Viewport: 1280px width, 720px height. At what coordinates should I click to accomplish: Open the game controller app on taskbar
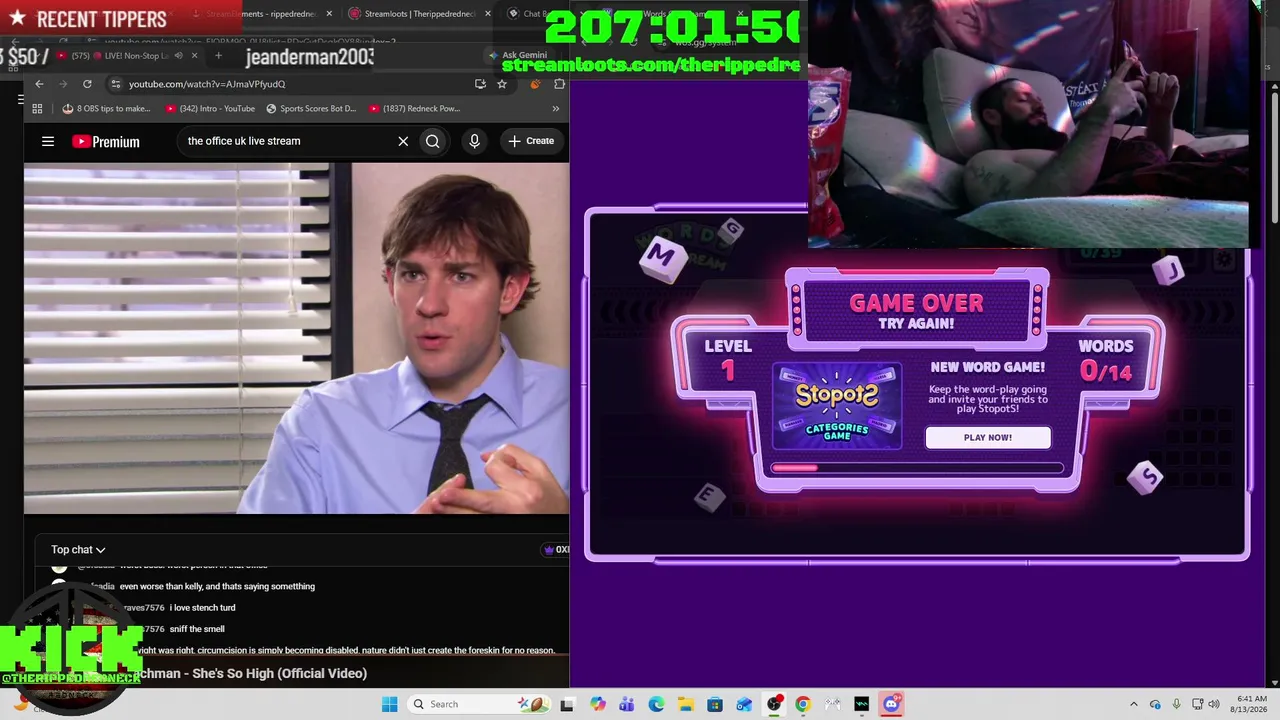point(832,704)
